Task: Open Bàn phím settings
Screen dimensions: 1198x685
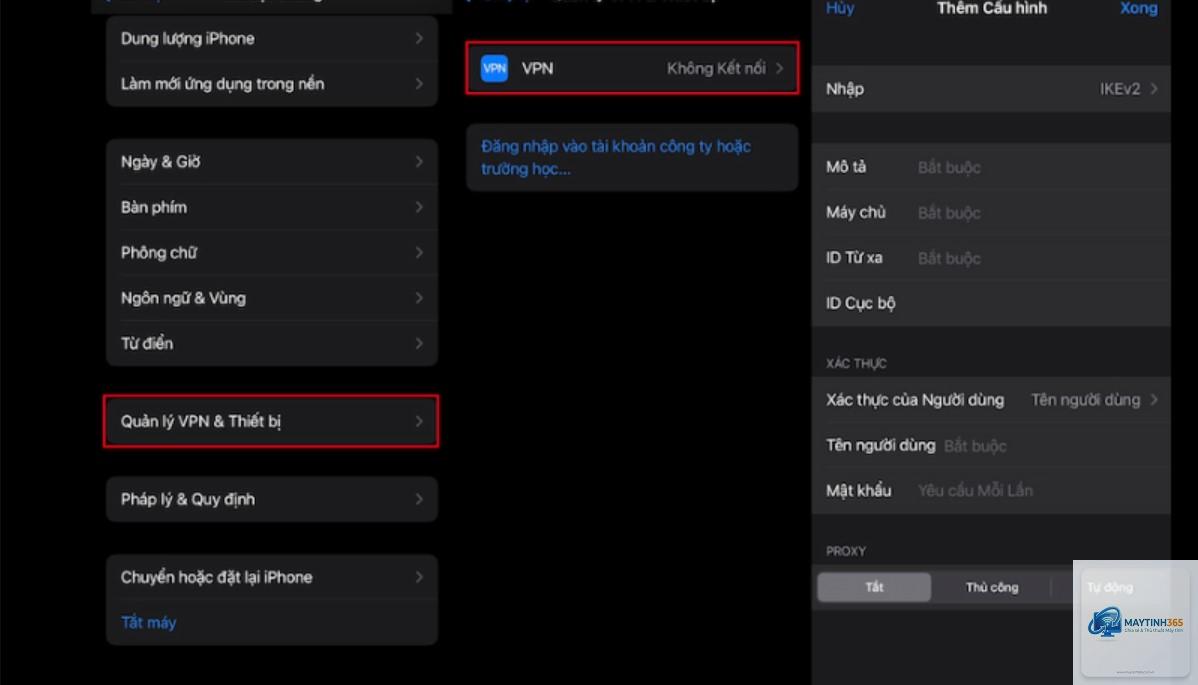Action: click(x=271, y=207)
